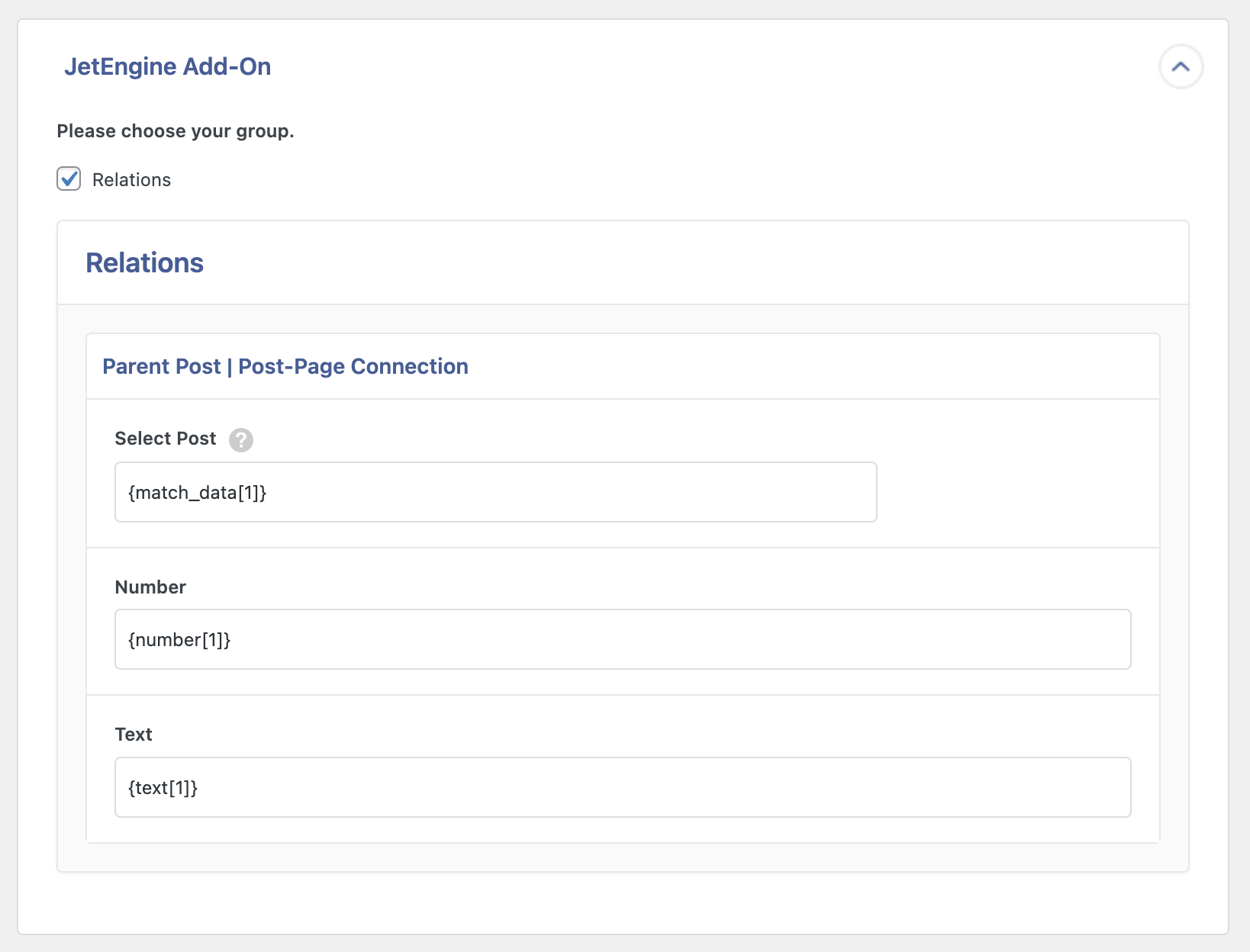Click the Text field label
Image resolution: width=1250 pixels, height=952 pixels.
[x=134, y=735]
